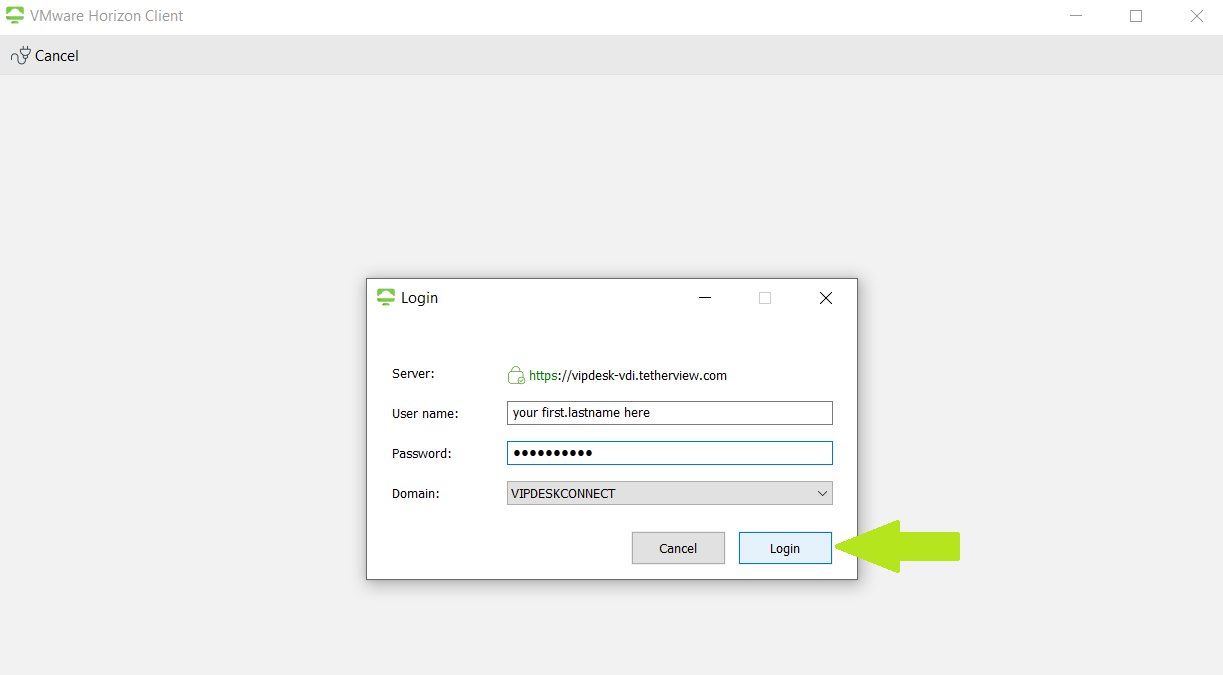Focus the User name input field
The height and width of the screenshot is (675, 1223).
pos(670,413)
